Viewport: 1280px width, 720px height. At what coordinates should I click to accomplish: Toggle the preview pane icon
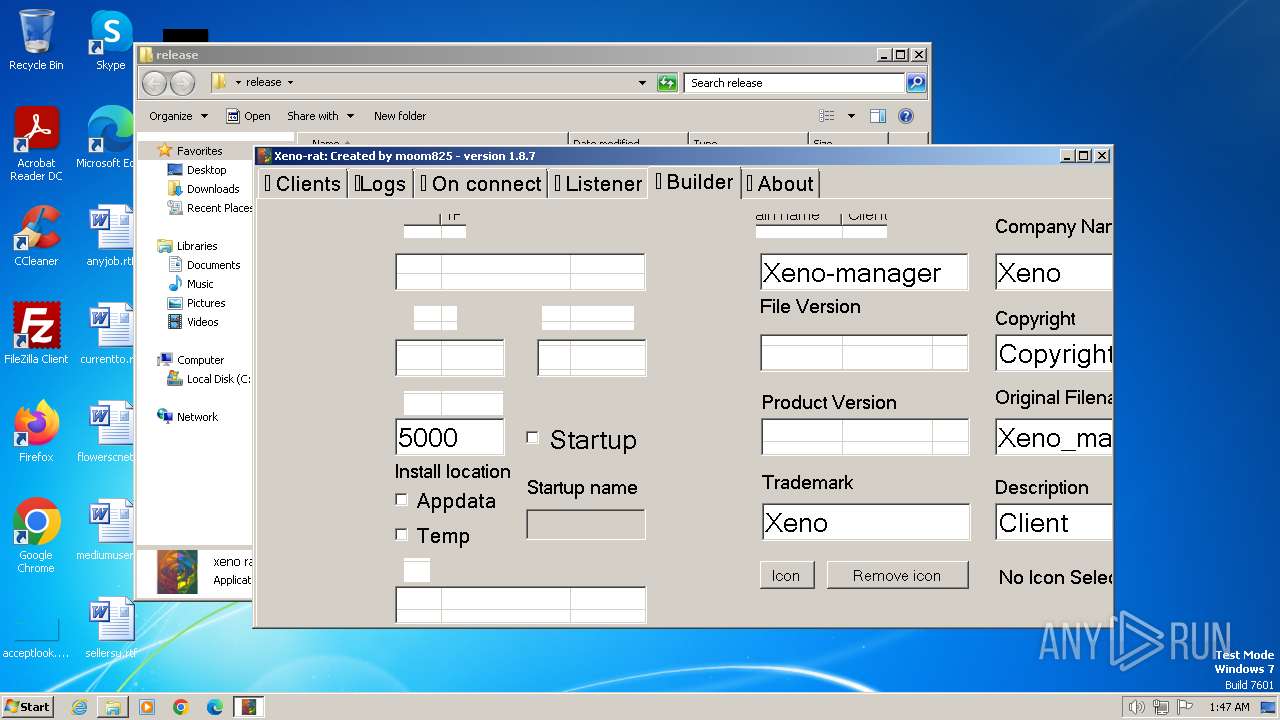(x=877, y=116)
